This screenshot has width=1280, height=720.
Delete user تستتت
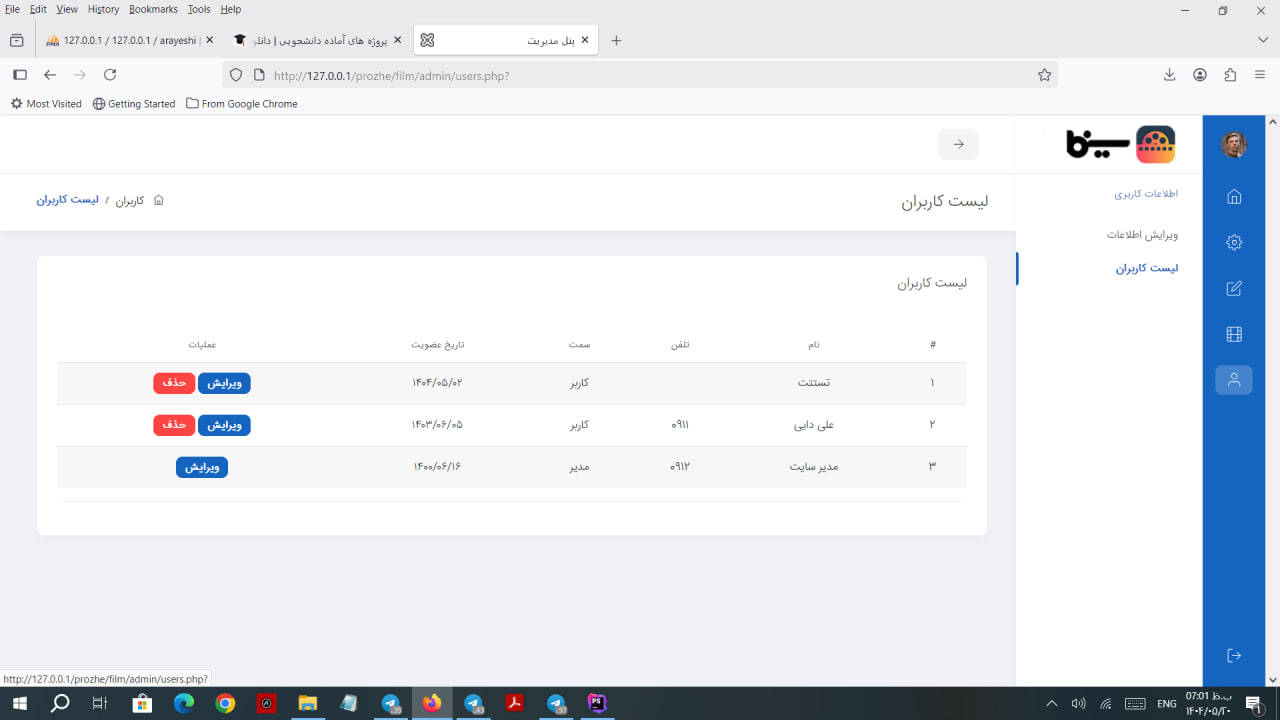tap(174, 383)
